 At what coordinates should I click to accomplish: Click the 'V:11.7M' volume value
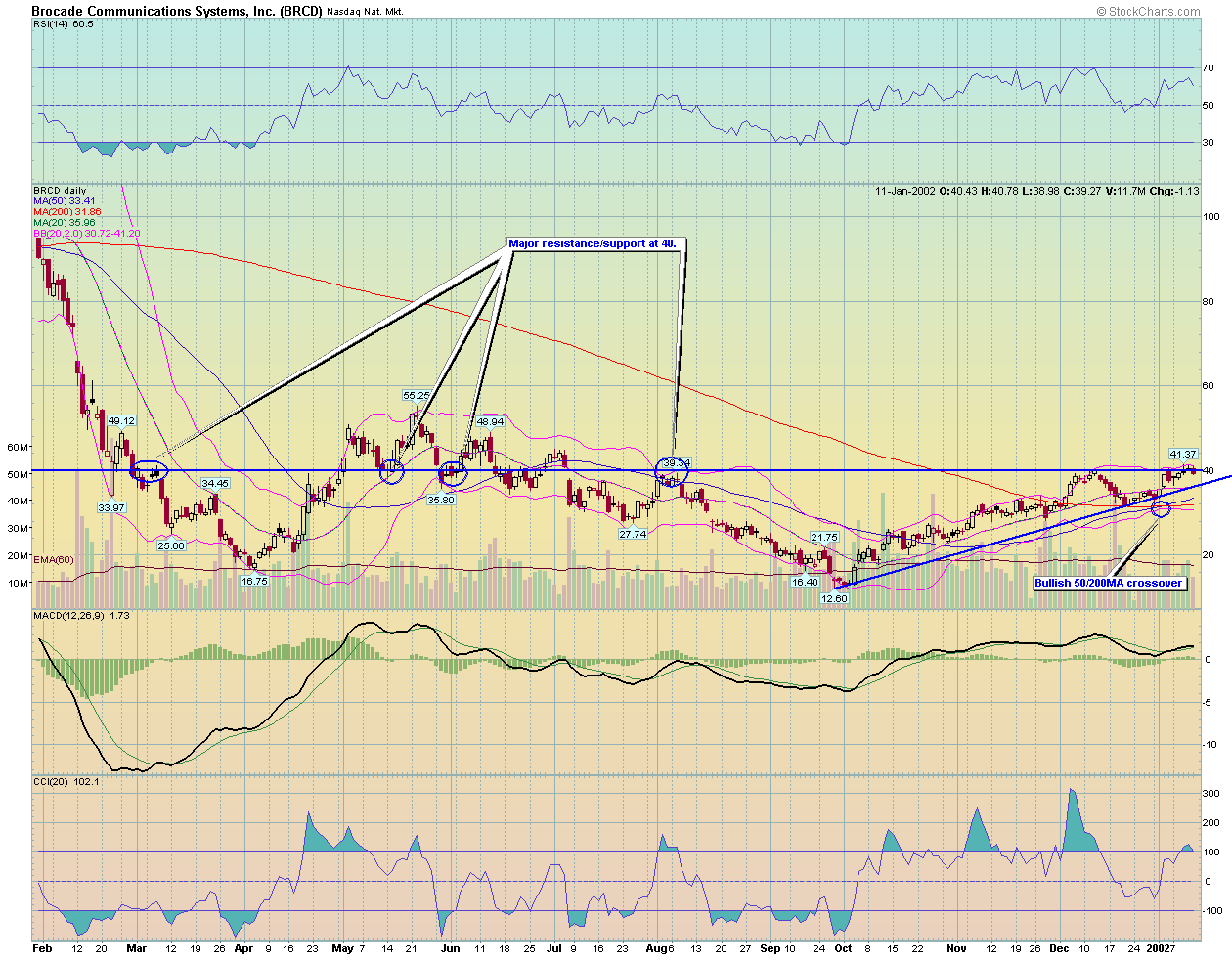(x=1124, y=191)
